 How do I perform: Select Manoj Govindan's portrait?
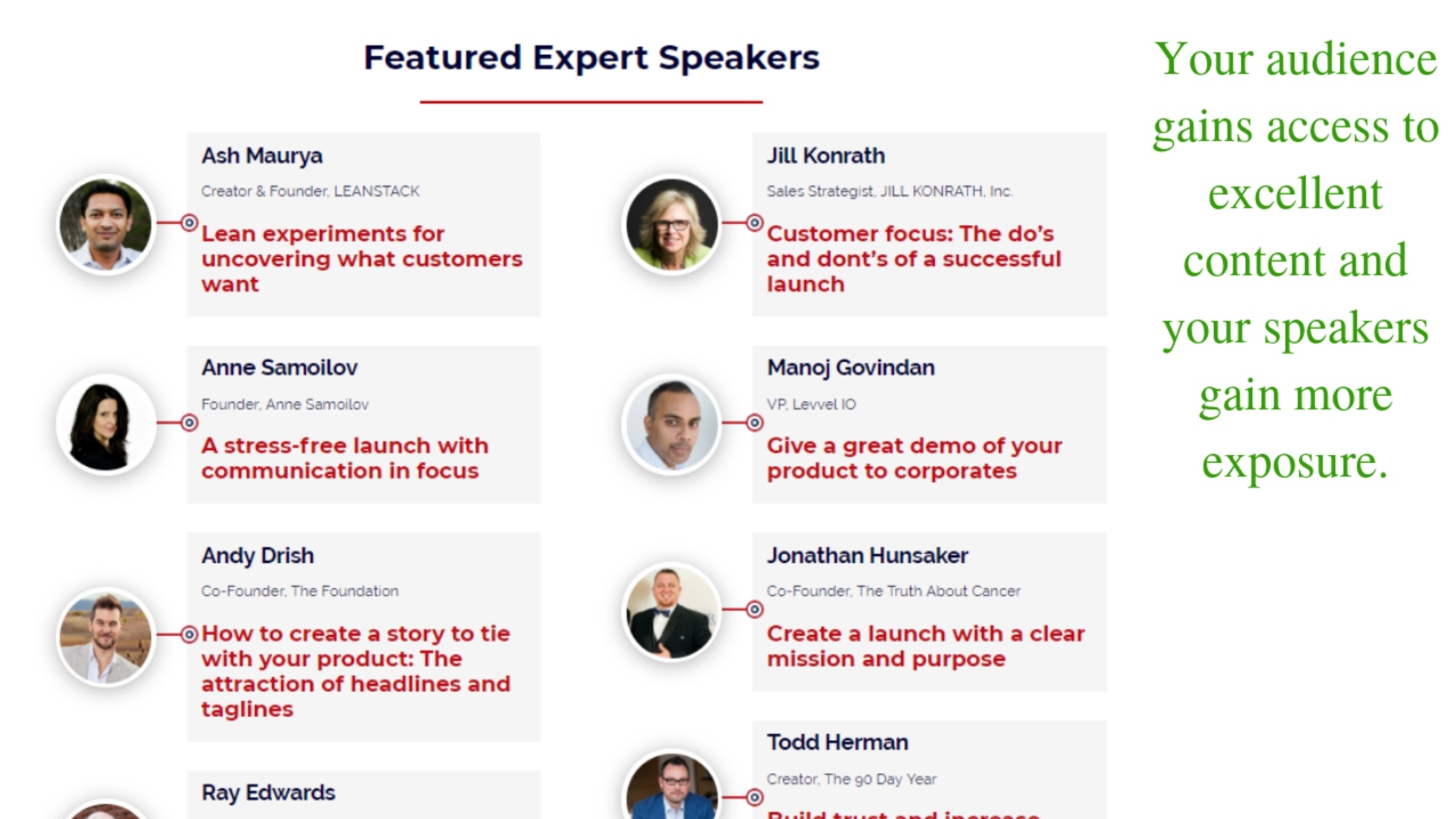(x=671, y=424)
